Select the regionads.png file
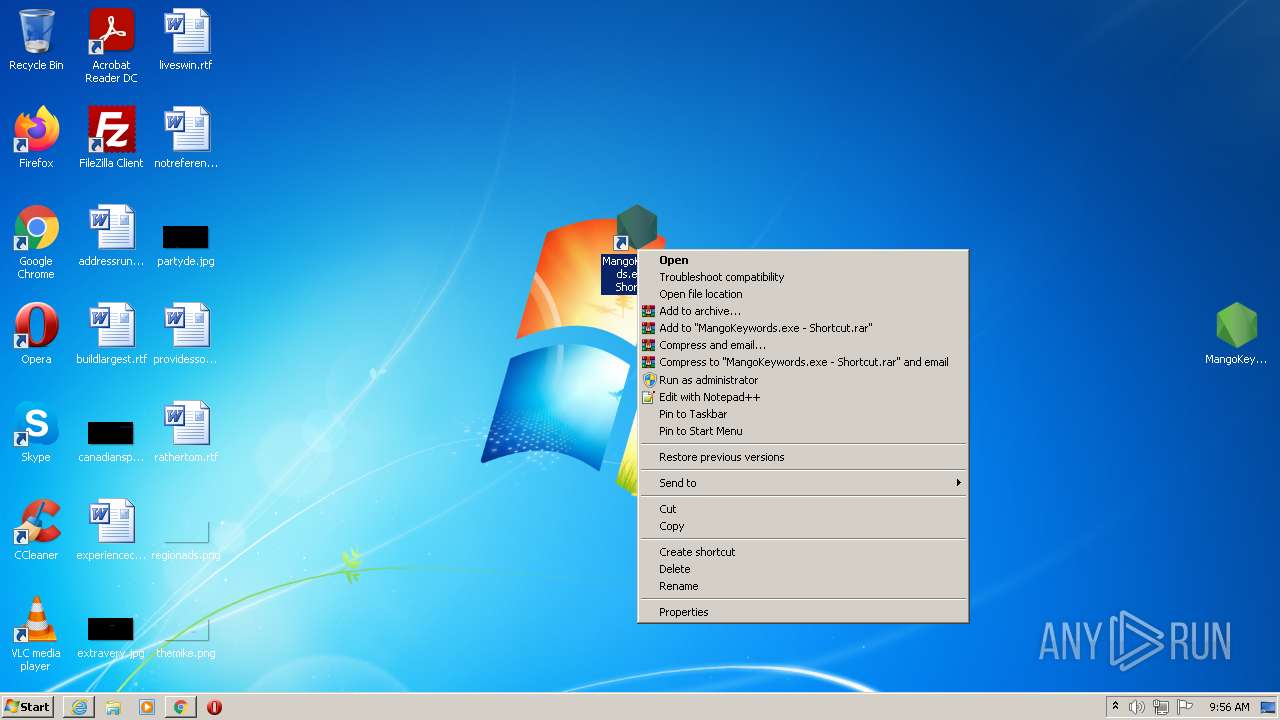Image resolution: width=1280 pixels, height=720 pixels. [x=186, y=539]
